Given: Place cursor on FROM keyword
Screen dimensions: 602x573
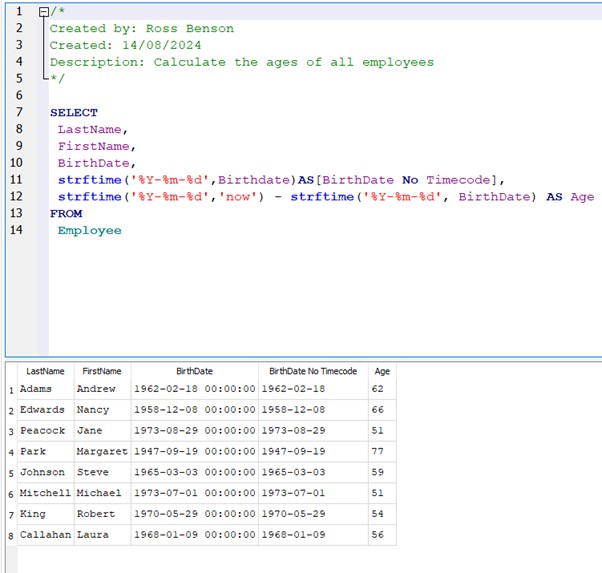Looking at the screenshot, I should point(66,214).
